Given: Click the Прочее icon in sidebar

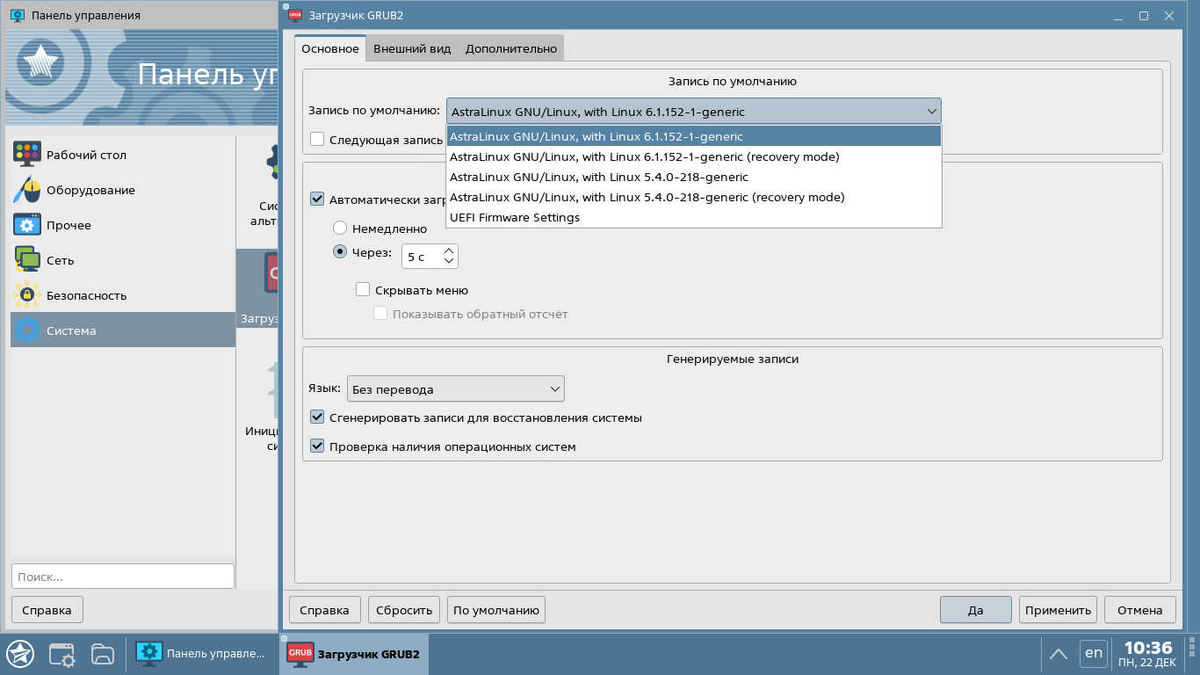Looking at the screenshot, I should [x=26, y=225].
